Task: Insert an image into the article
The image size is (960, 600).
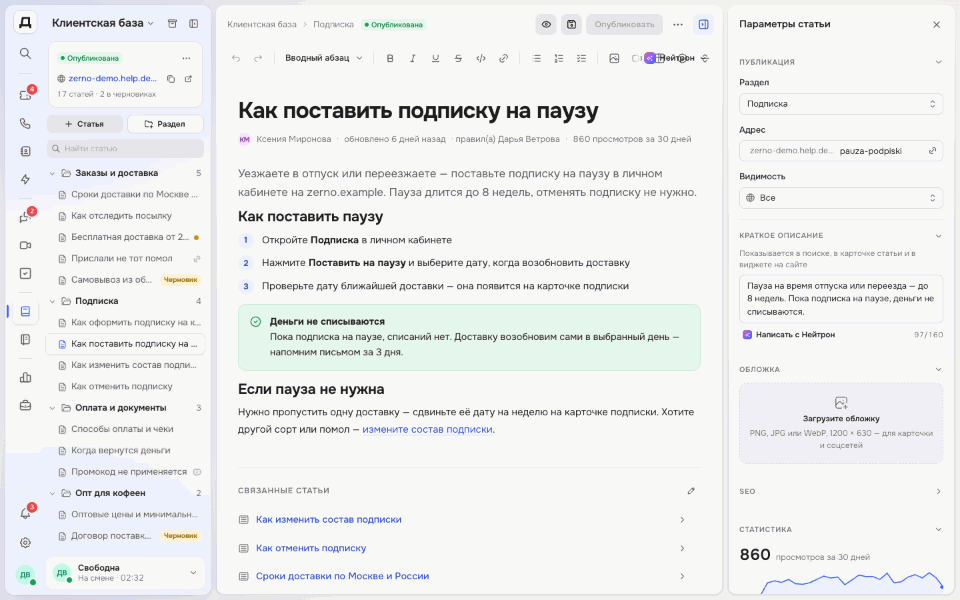Action: click(614, 58)
